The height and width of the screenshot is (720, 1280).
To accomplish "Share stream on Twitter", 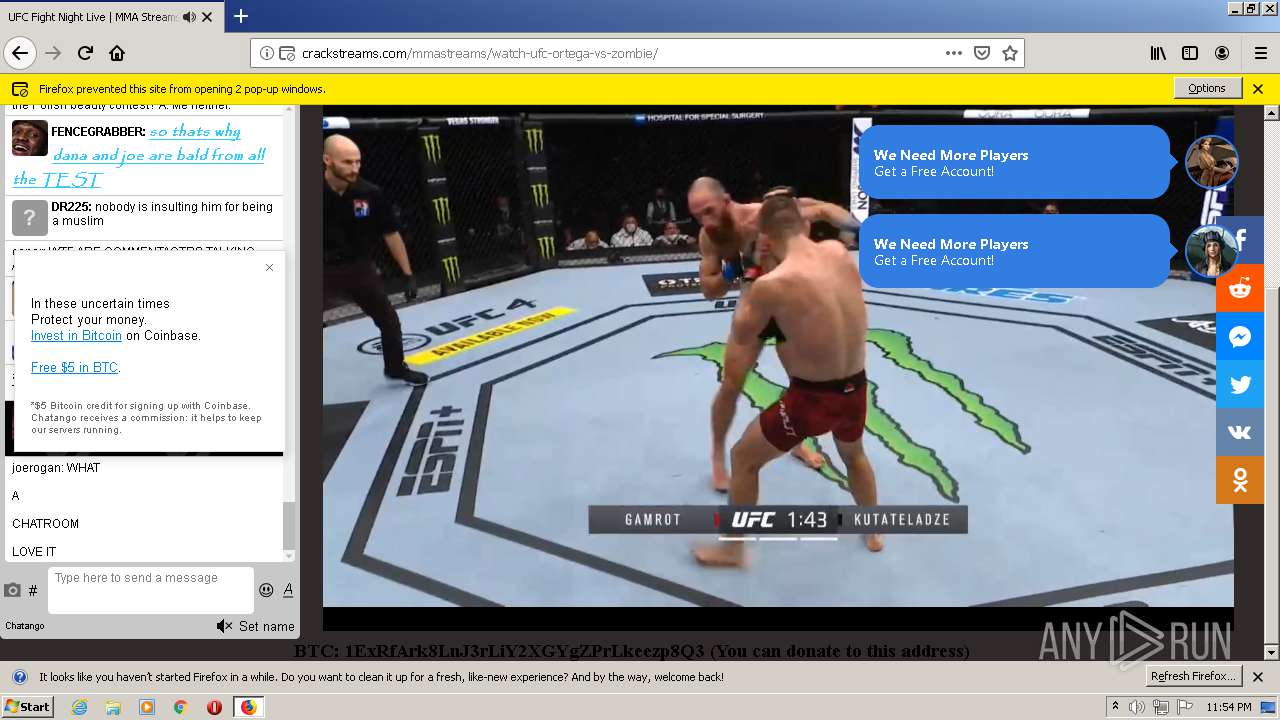I will (x=1240, y=384).
